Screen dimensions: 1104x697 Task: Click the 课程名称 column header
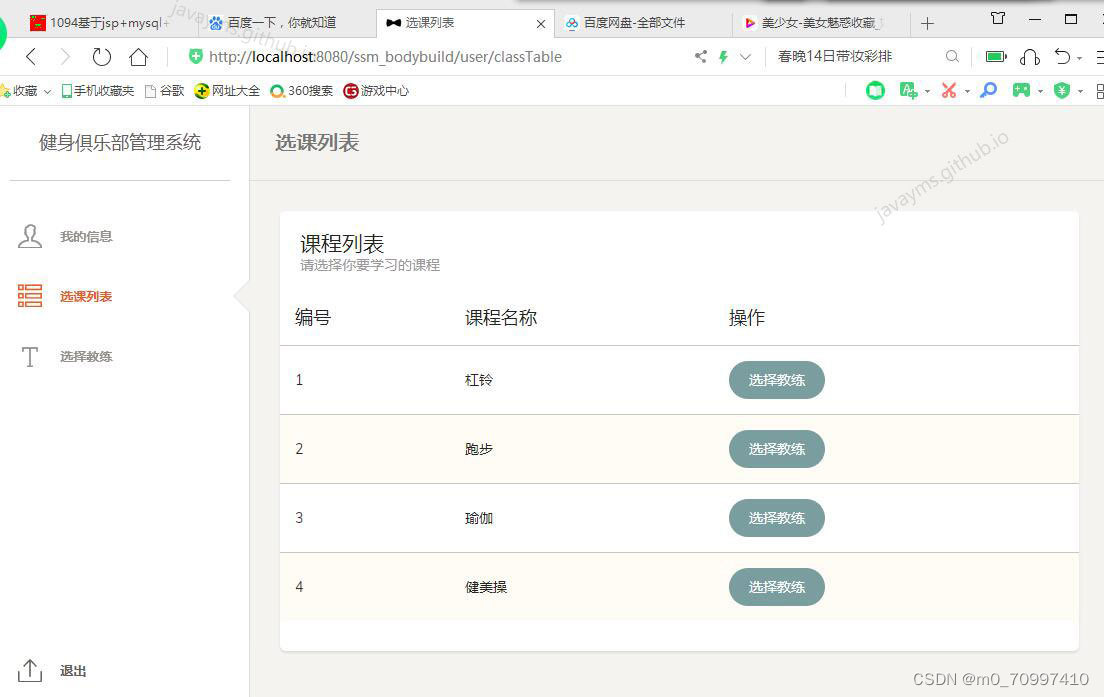[x=501, y=318]
